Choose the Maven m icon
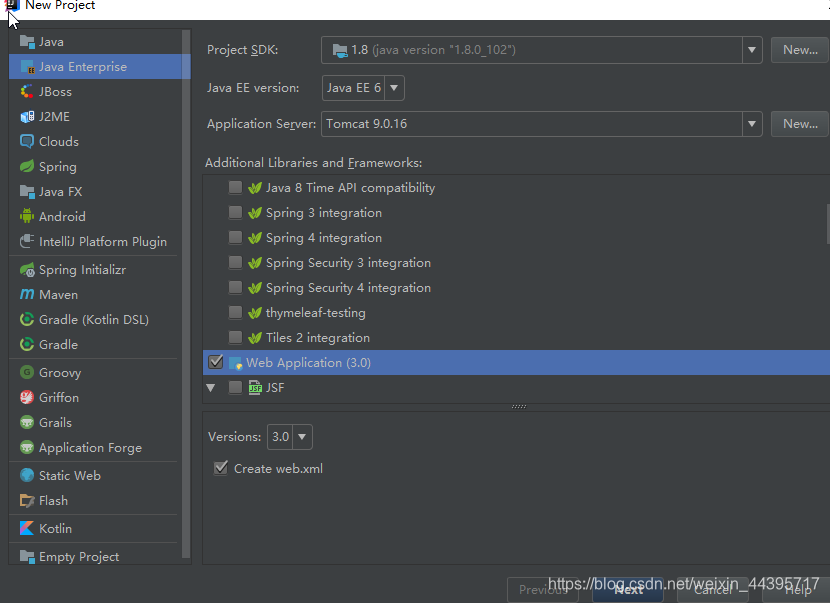 tap(26, 294)
